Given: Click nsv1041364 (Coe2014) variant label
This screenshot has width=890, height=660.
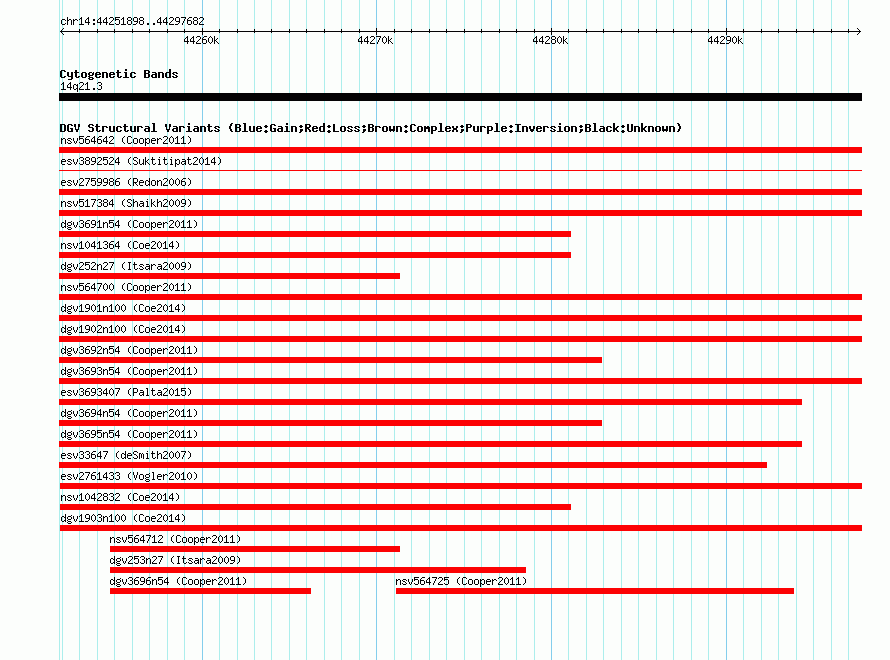Looking at the screenshot, I should click(x=120, y=245).
